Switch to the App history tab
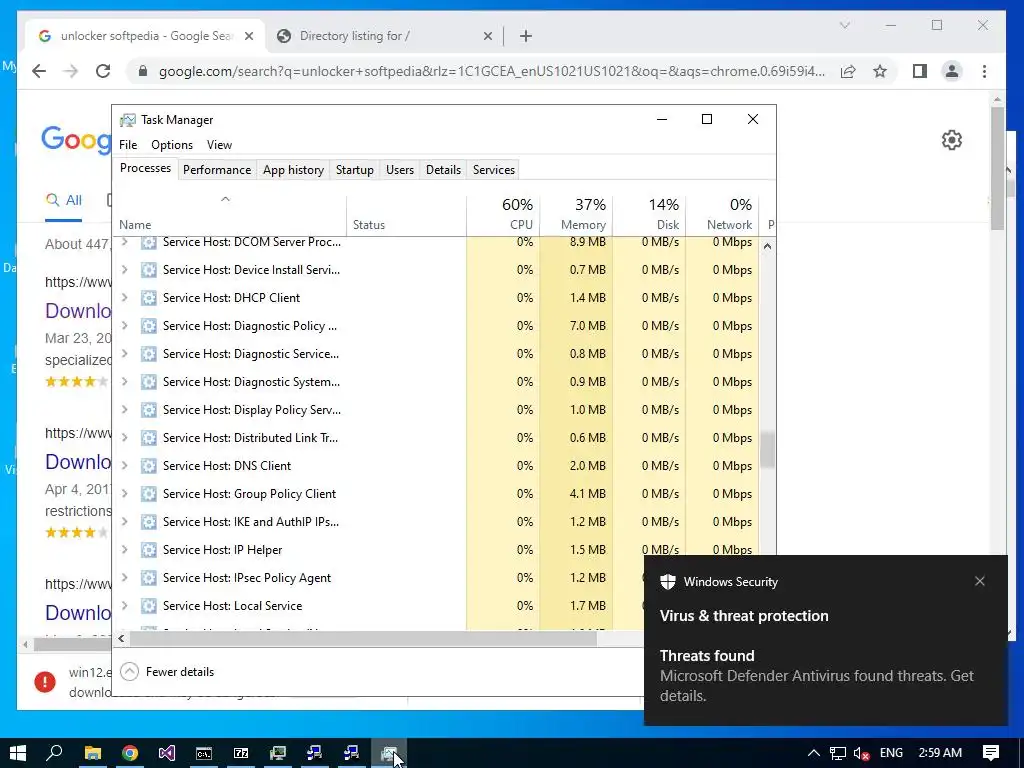The width and height of the screenshot is (1024, 768). click(x=293, y=170)
